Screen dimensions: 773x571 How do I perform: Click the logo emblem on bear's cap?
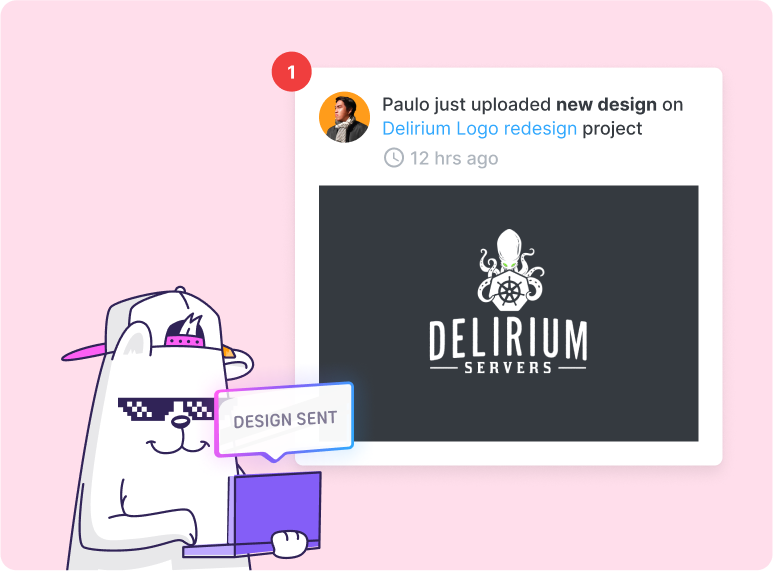[x=185, y=329]
